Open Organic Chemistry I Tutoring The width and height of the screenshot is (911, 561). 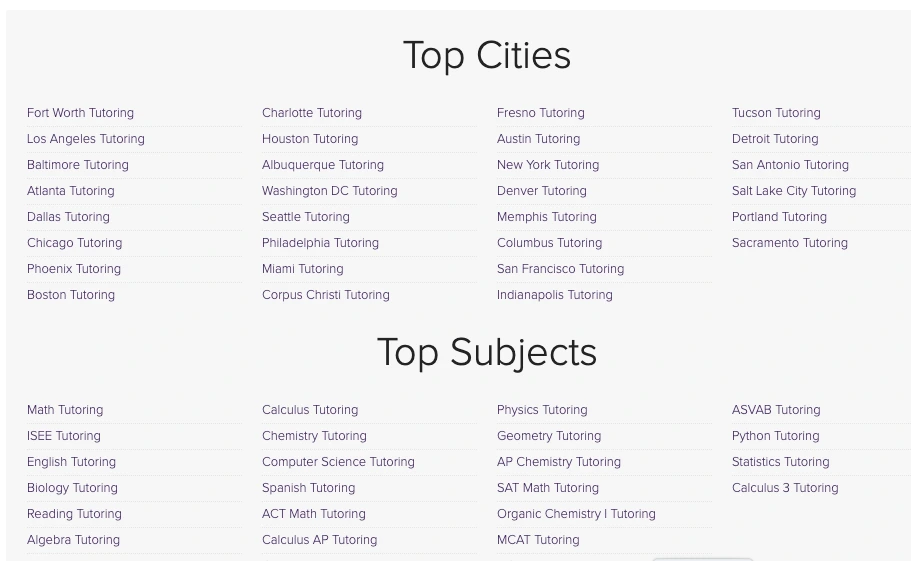pyautogui.click(x=576, y=514)
